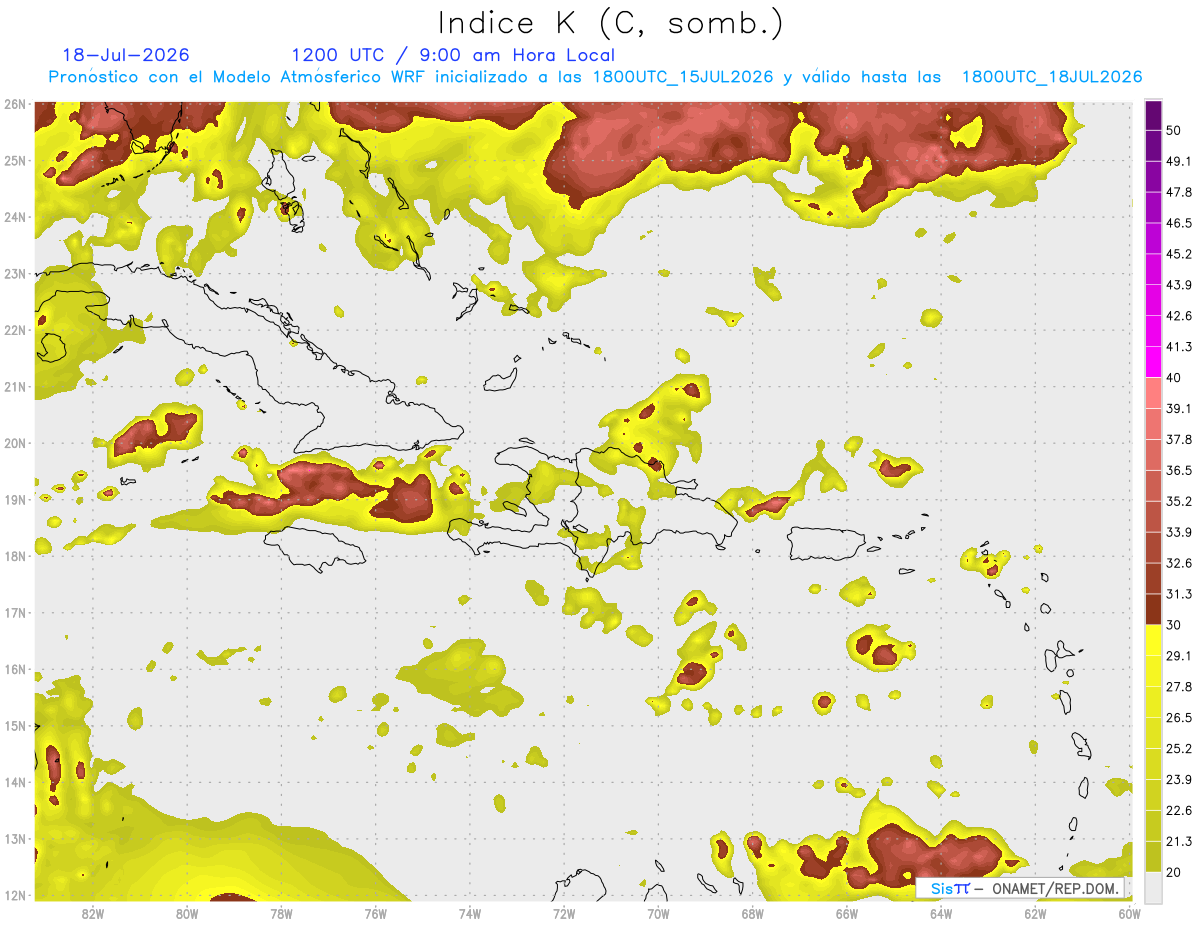Click the colorbar value '30'

tap(1175, 625)
